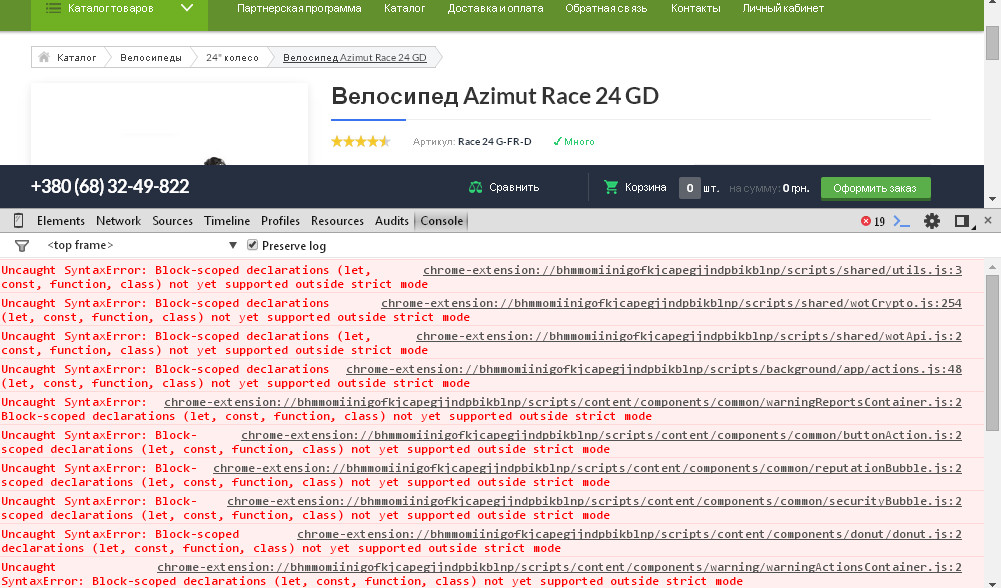
Task: Open the utils.js:3 source link
Action: pyautogui.click(x=692, y=270)
